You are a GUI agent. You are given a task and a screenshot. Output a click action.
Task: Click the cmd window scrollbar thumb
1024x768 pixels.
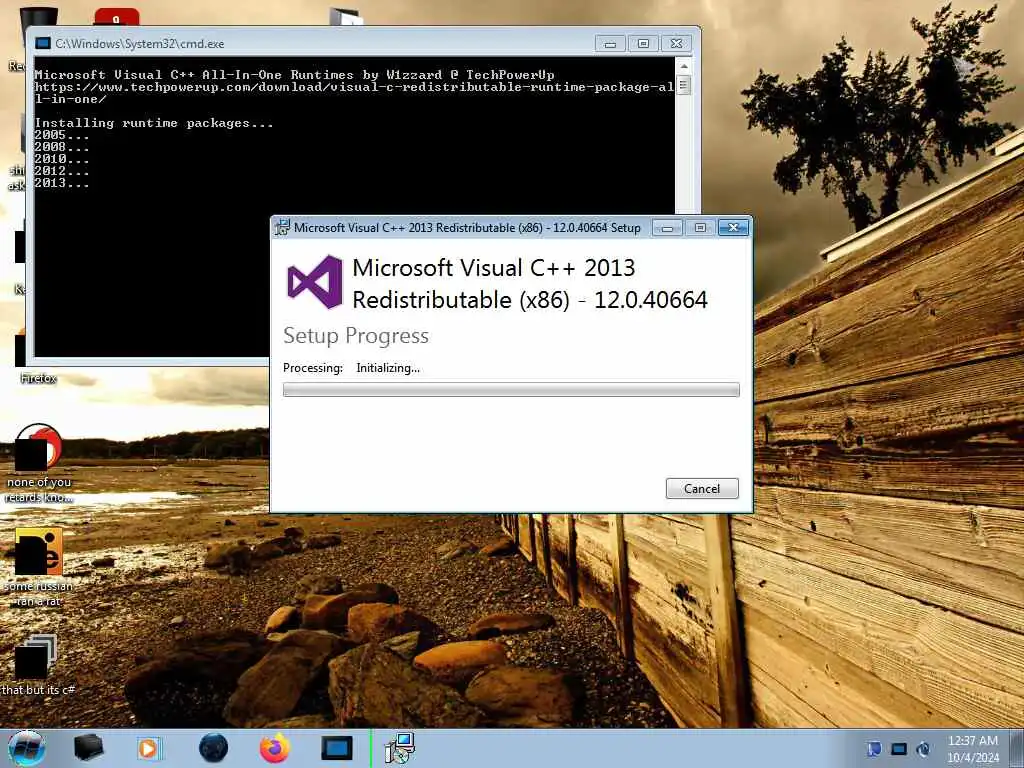(684, 85)
